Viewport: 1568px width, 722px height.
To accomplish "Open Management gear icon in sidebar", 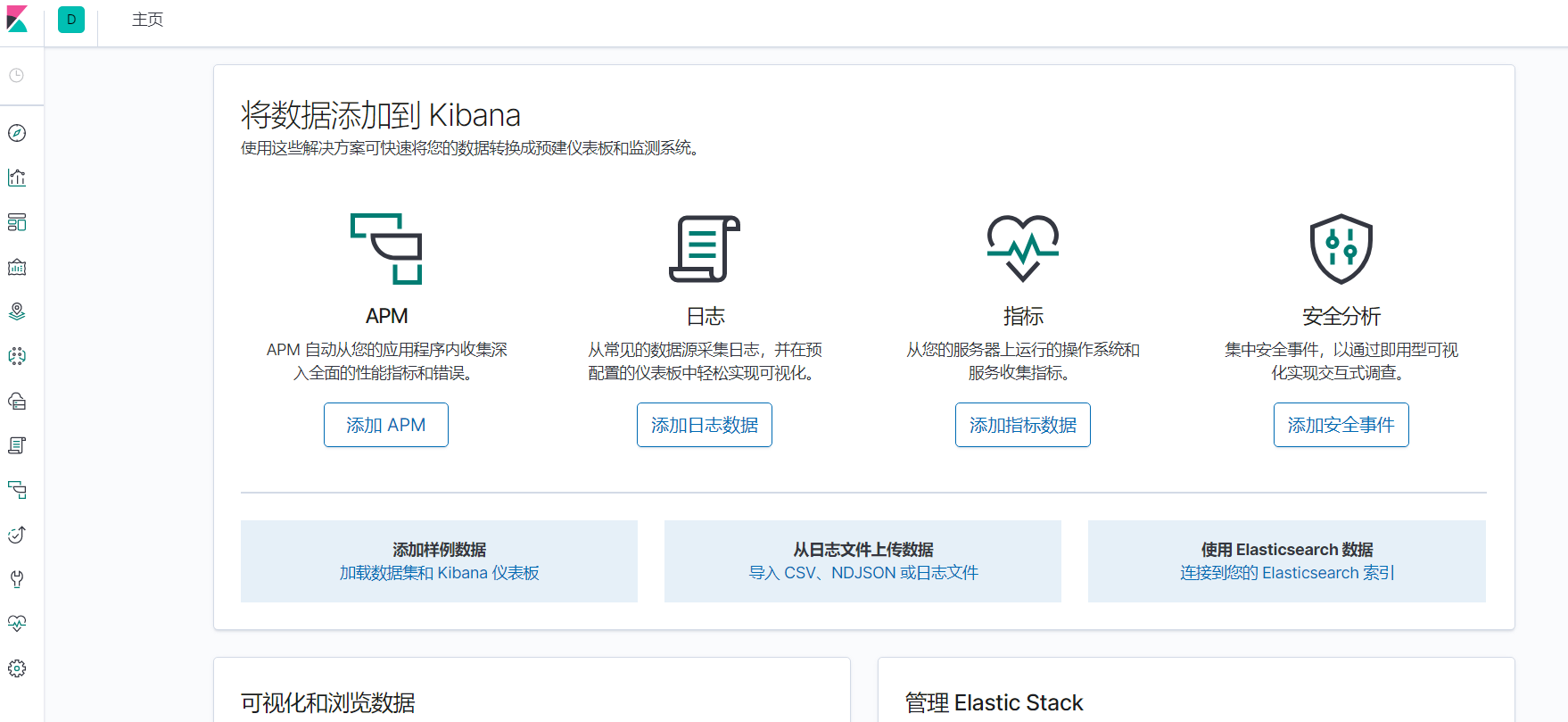I will point(17,668).
